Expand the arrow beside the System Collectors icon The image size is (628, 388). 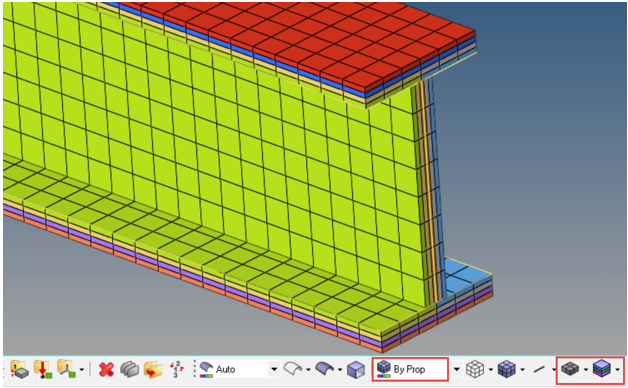82,369
